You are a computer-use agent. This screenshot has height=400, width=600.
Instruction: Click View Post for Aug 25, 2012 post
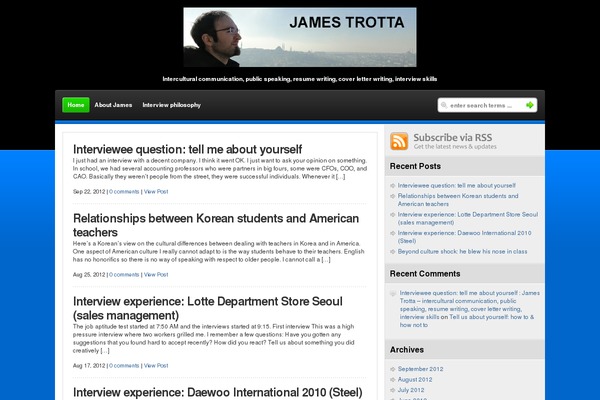(156, 274)
